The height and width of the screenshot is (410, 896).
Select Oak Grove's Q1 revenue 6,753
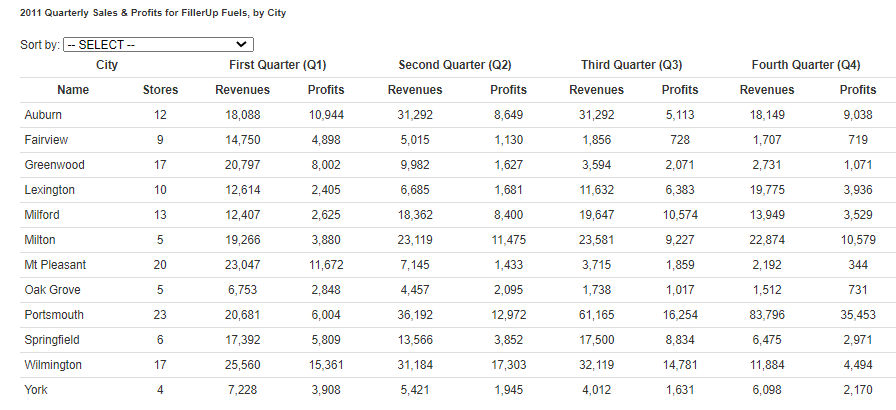point(242,290)
